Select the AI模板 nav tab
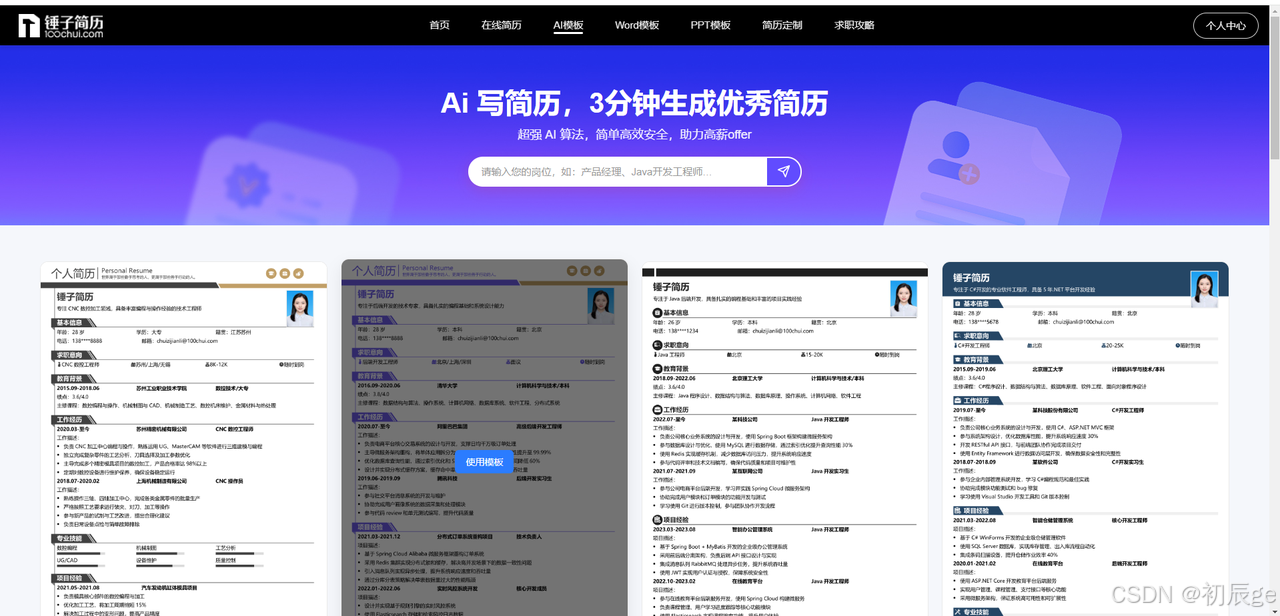Image resolution: width=1280 pixels, height=616 pixels. point(568,25)
